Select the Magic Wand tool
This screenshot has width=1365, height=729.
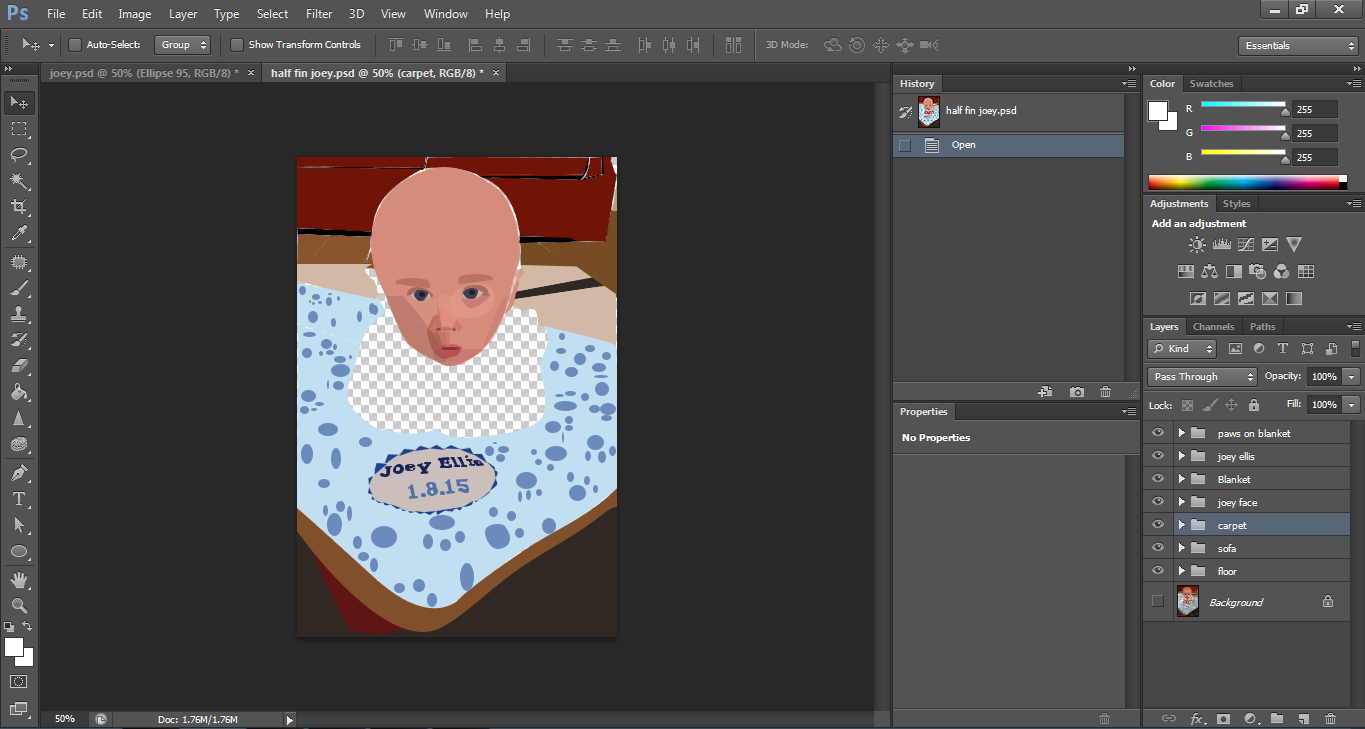tap(19, 181)
